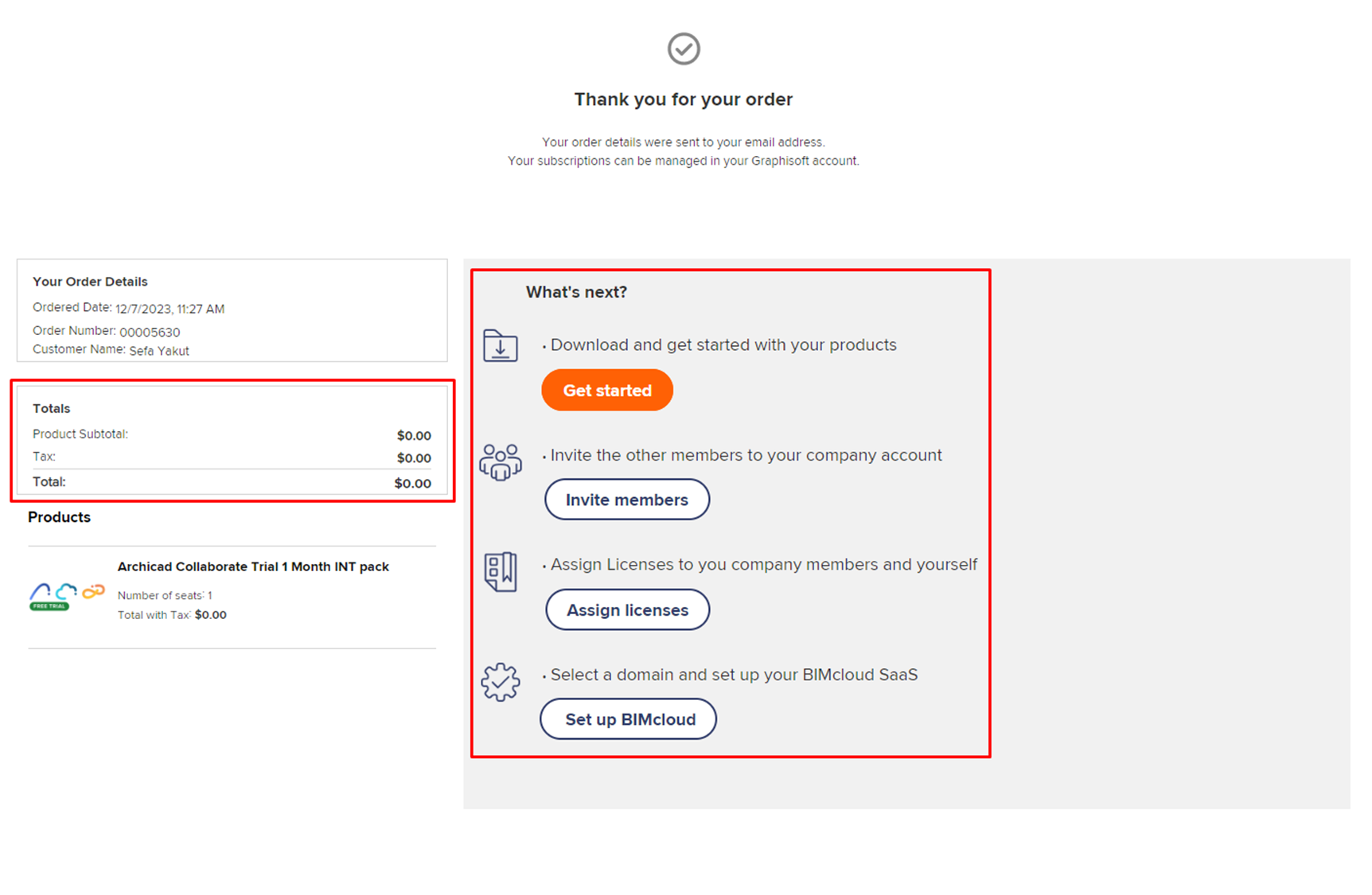Click the Total amount $0.00 row
Image resolution: width=1372 pixels, height=895 pixels.
(232, 482)
